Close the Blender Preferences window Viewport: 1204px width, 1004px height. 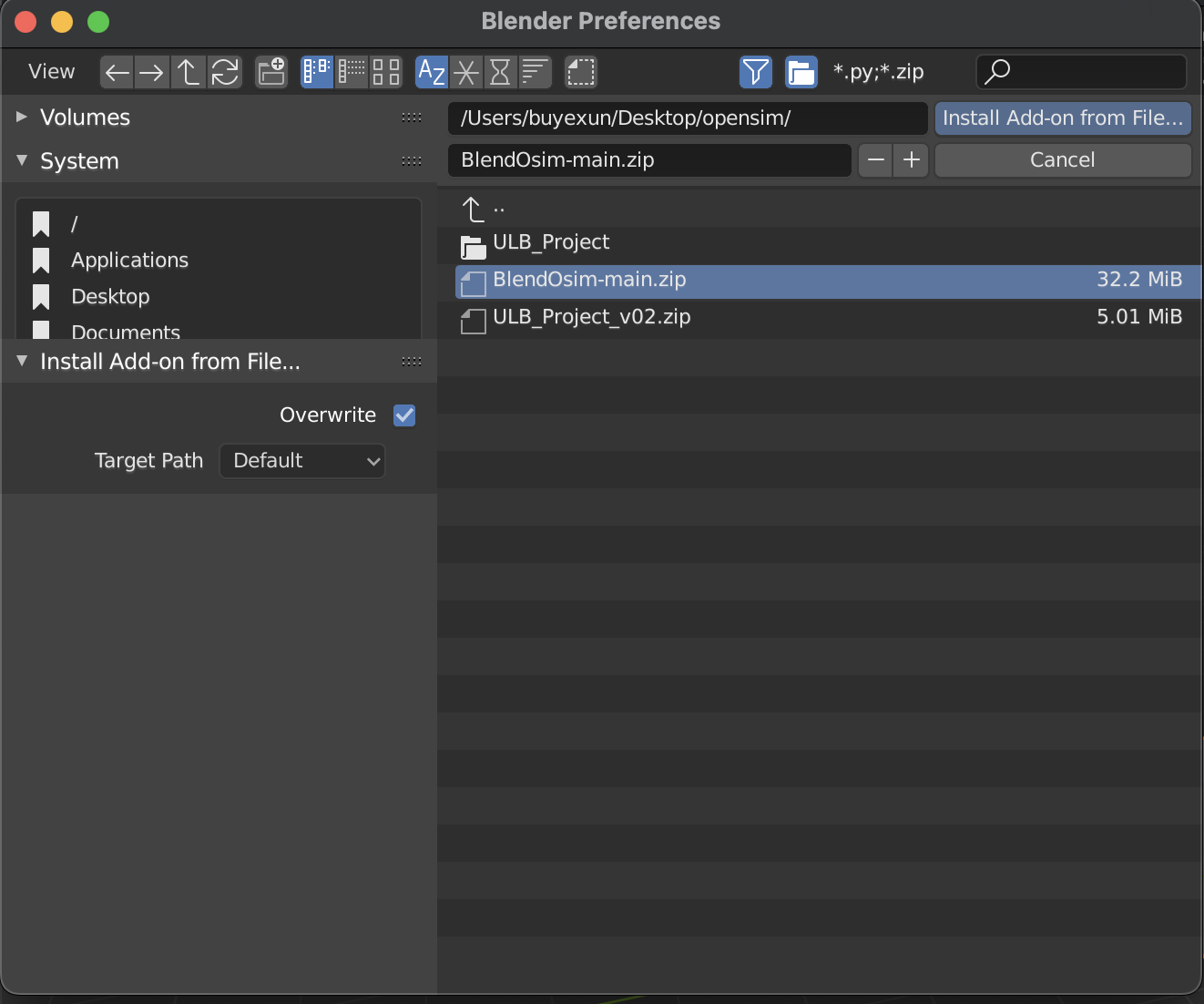pyautogui.click(x=26, y=22)
